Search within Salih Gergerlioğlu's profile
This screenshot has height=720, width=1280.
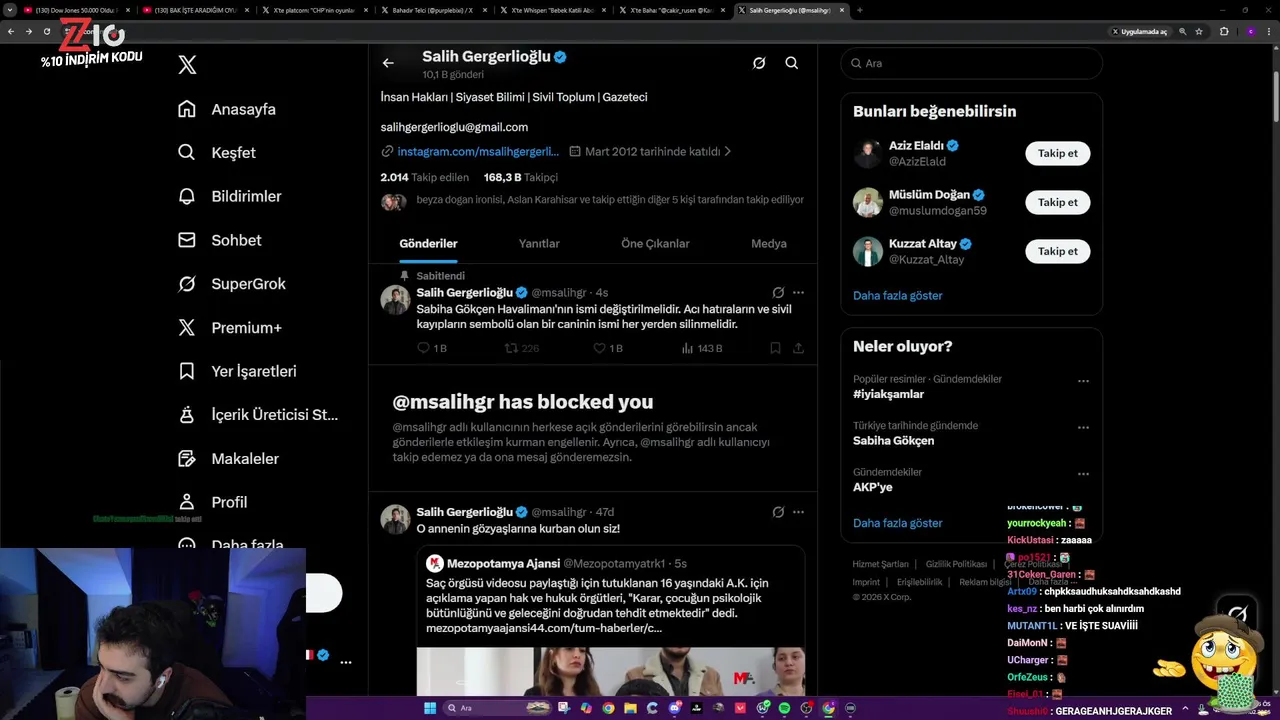pyautogui.click(x=792, y=63)
